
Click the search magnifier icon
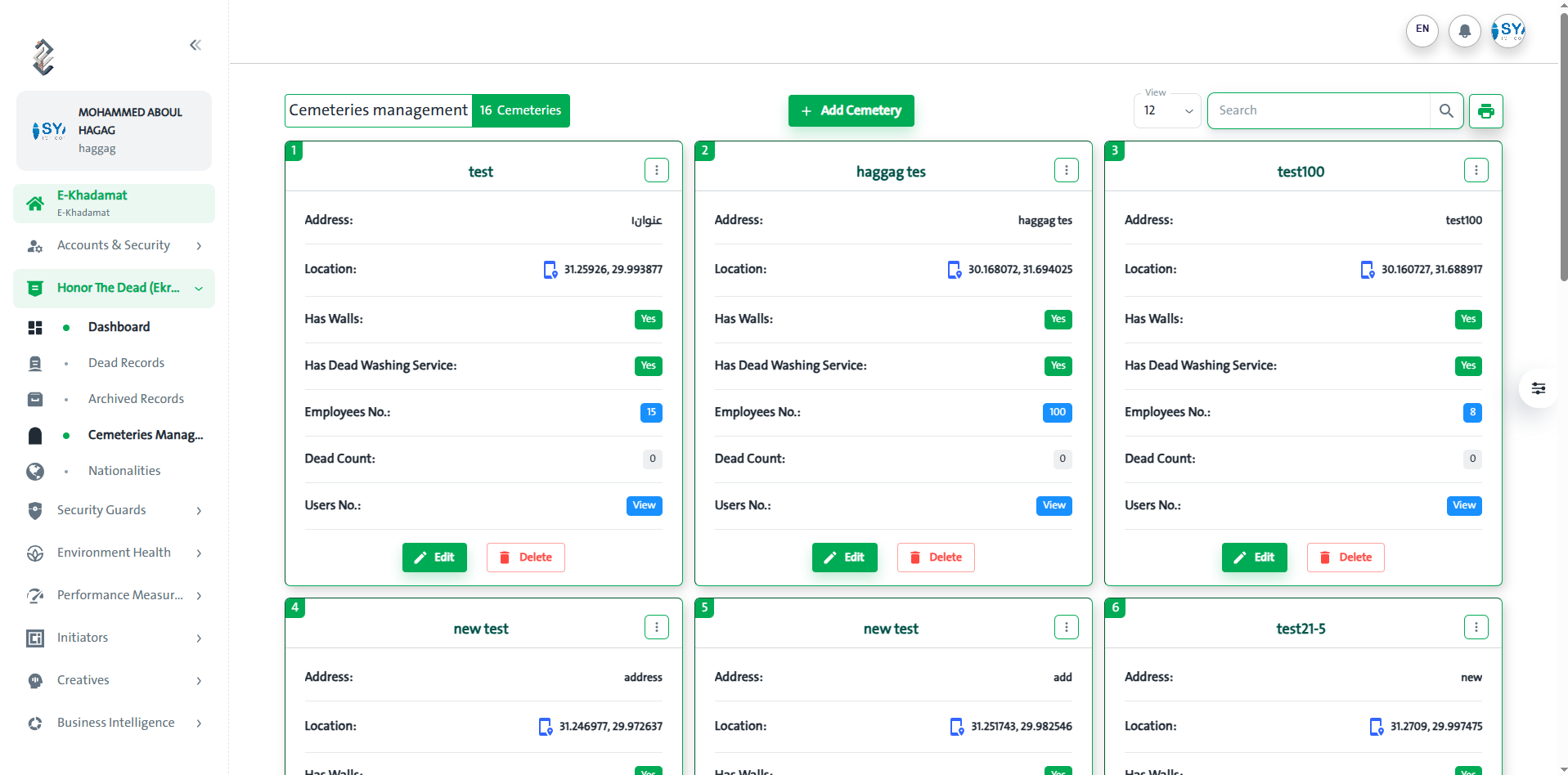pos(1446,111)
